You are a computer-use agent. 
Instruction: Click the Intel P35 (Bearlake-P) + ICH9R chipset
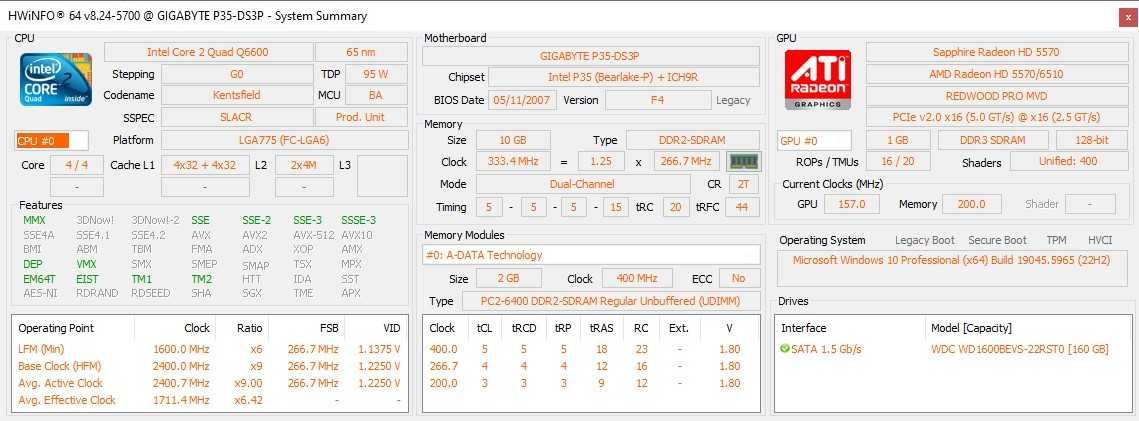(624, 77)
